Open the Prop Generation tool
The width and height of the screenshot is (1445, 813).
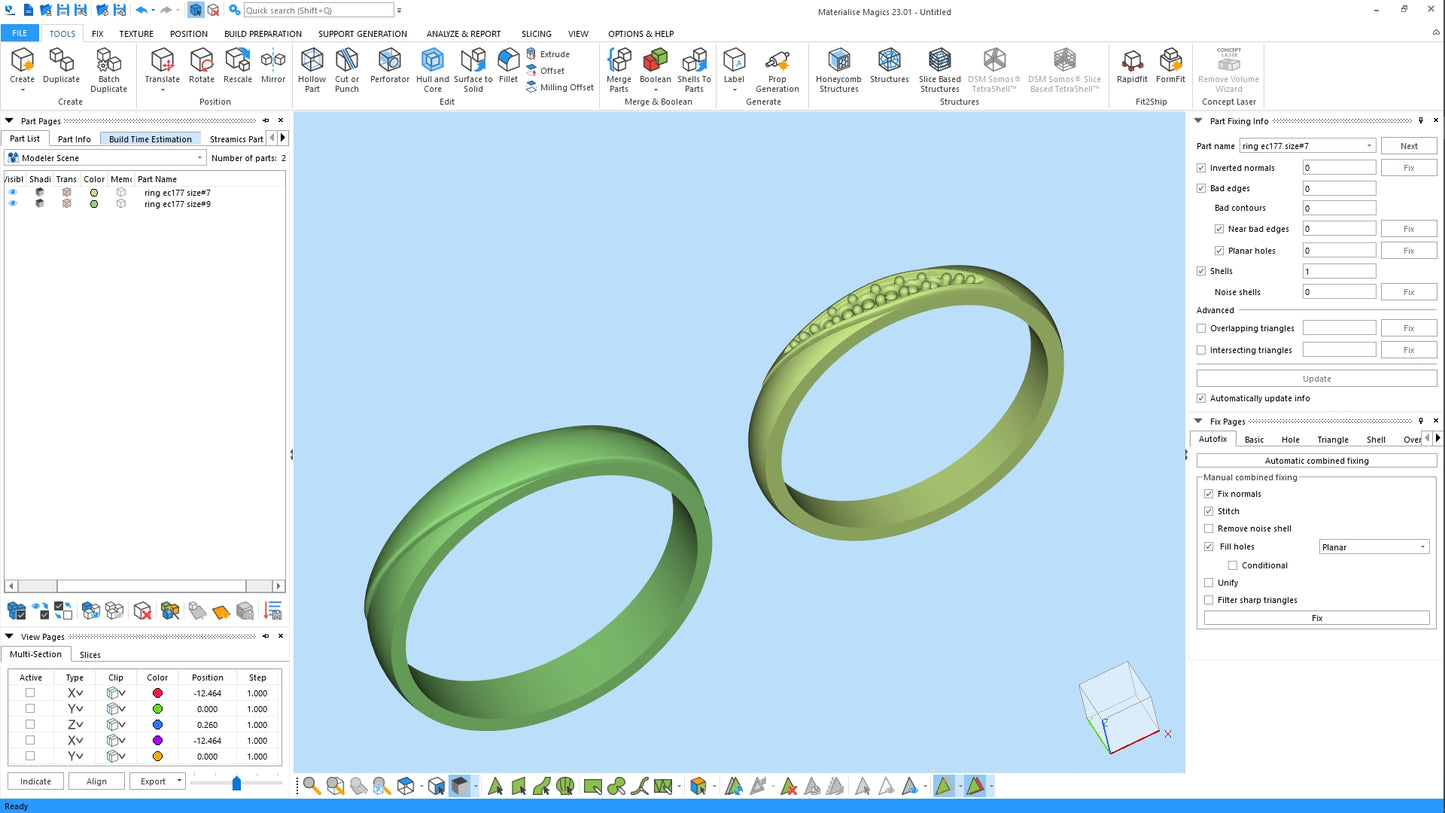[x=777, y=70]
